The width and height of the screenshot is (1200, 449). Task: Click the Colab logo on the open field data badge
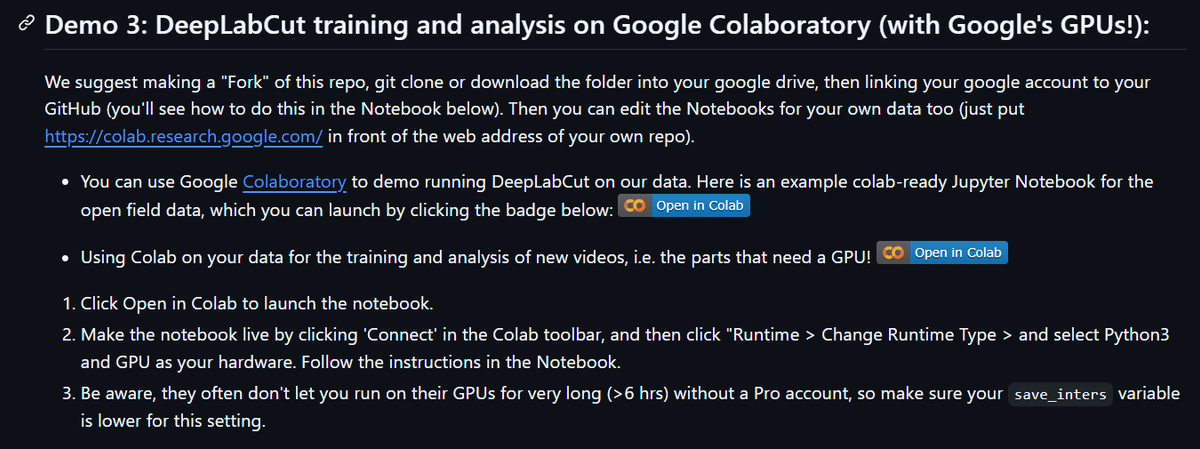(x=634, y=206)
